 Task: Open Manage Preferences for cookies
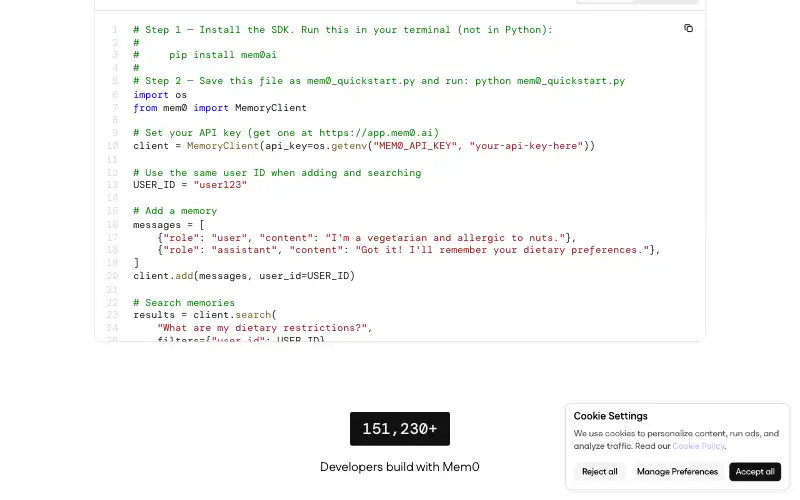(x=677, y=471)
